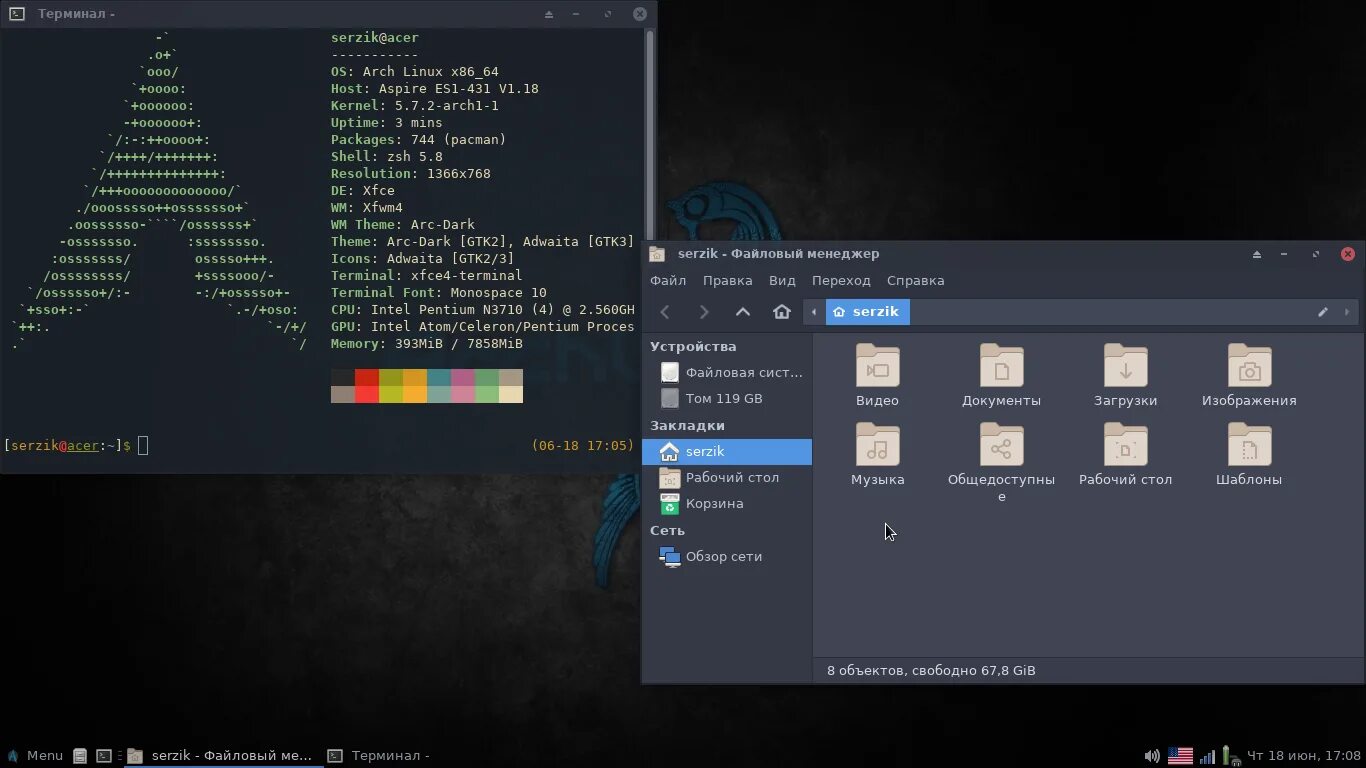Click the US flag keyboard layout indicator
Image resolution: width=1366 pixels, height=768 pixels.
coord(1181,756)
